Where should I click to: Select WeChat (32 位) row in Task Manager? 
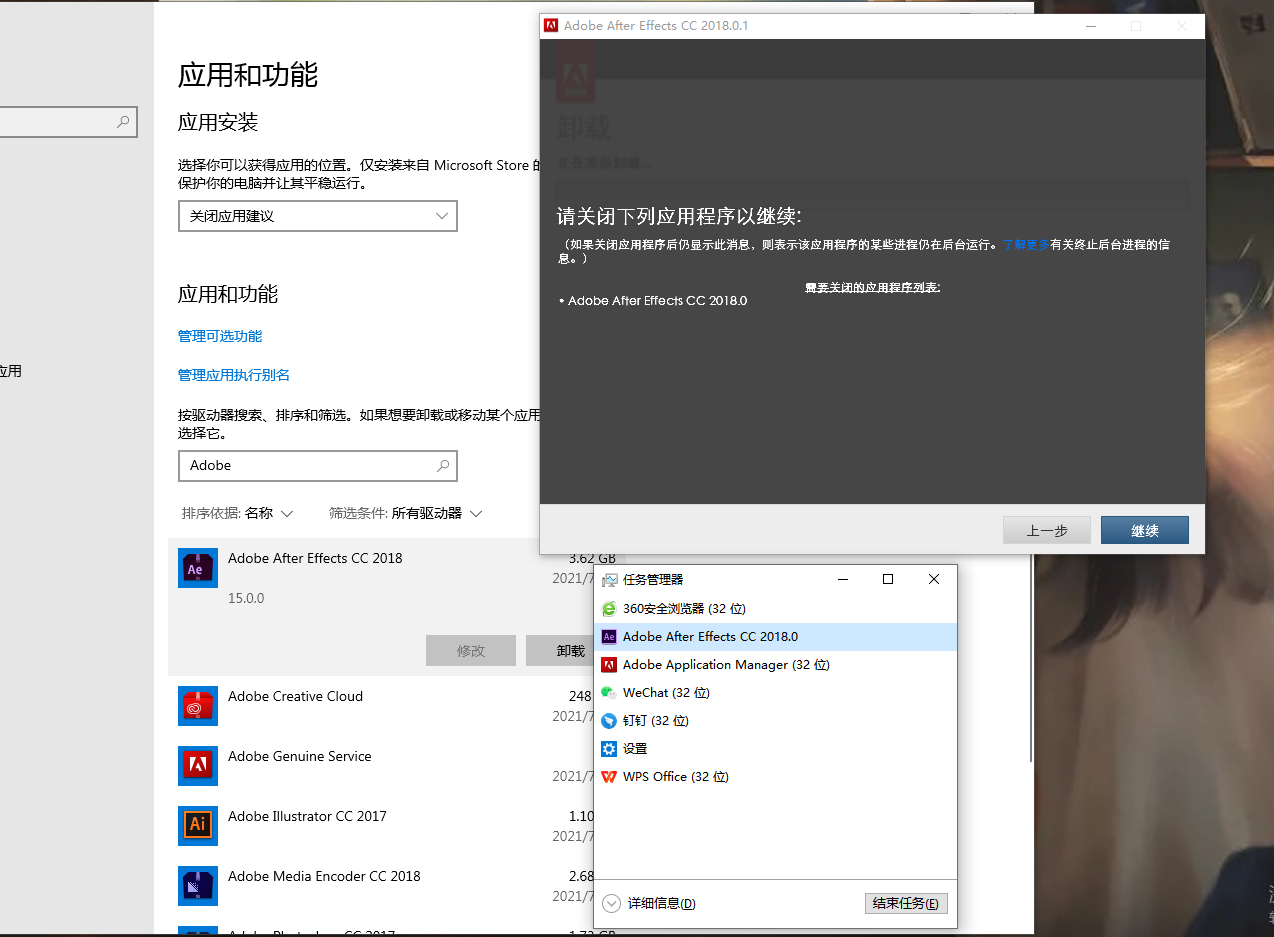776,693
